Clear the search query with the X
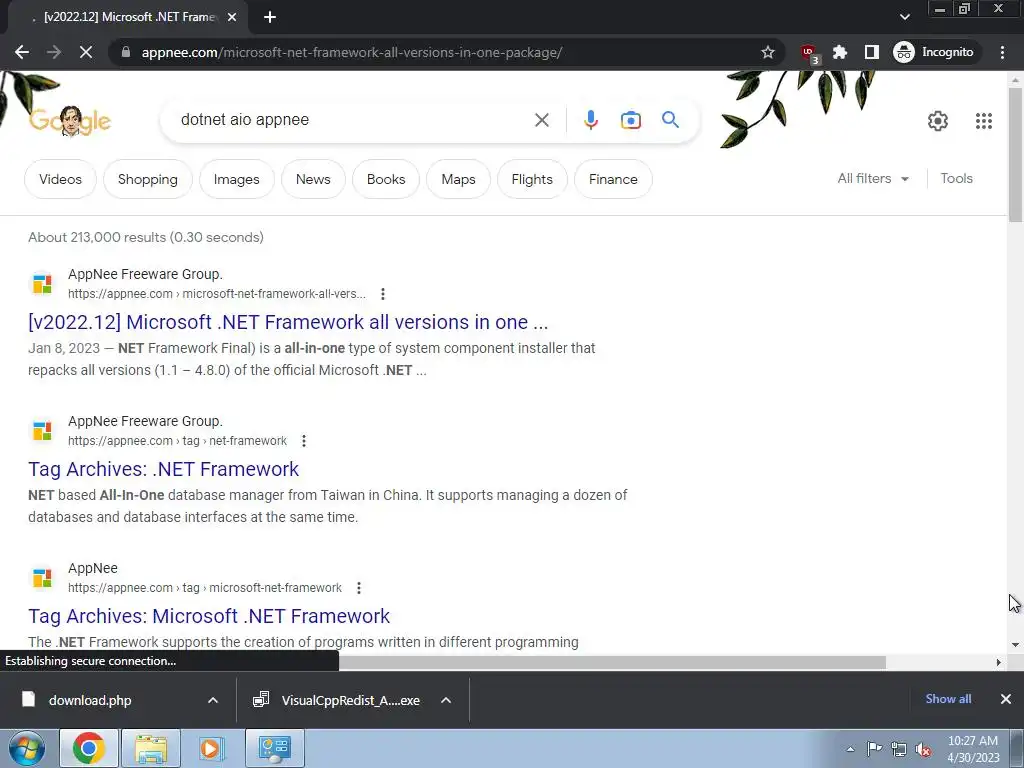This screenshot has width=1024, height=768. (541, 120)
